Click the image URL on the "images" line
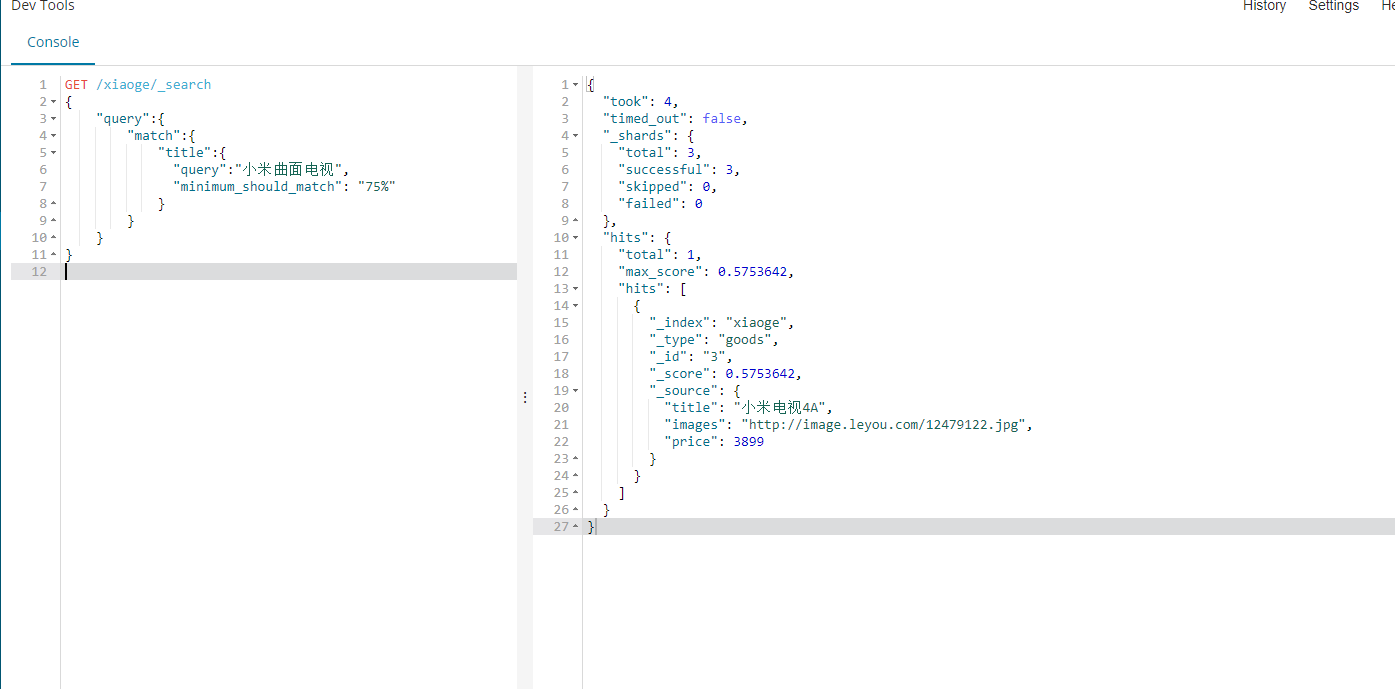The height and width of the screenshot is (689, 1395). coord(883,425)
